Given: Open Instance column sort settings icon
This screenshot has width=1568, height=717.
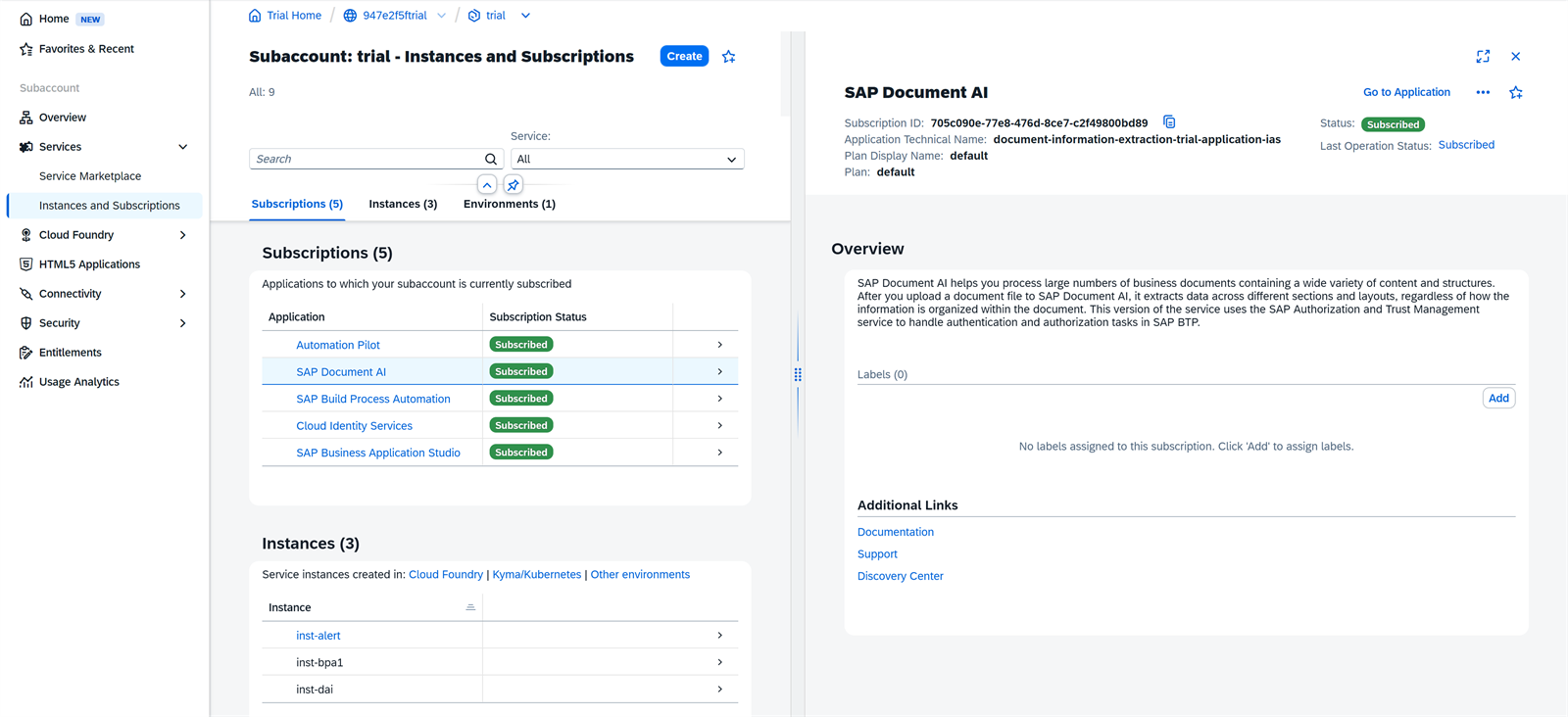Looking at the screenshot, I should click(x=470, y=607).
